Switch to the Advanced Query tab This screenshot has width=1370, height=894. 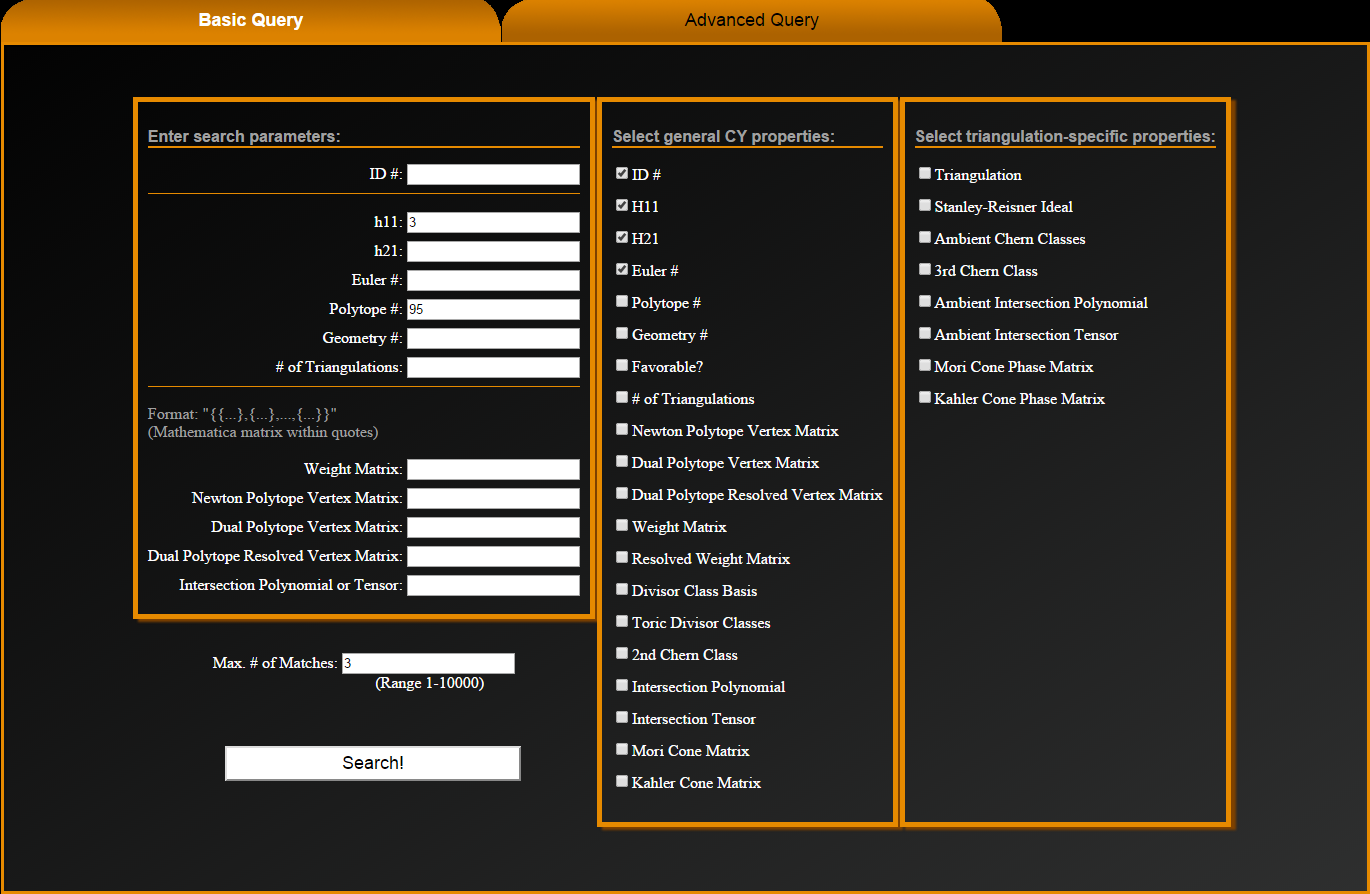(x=751, y=21)
